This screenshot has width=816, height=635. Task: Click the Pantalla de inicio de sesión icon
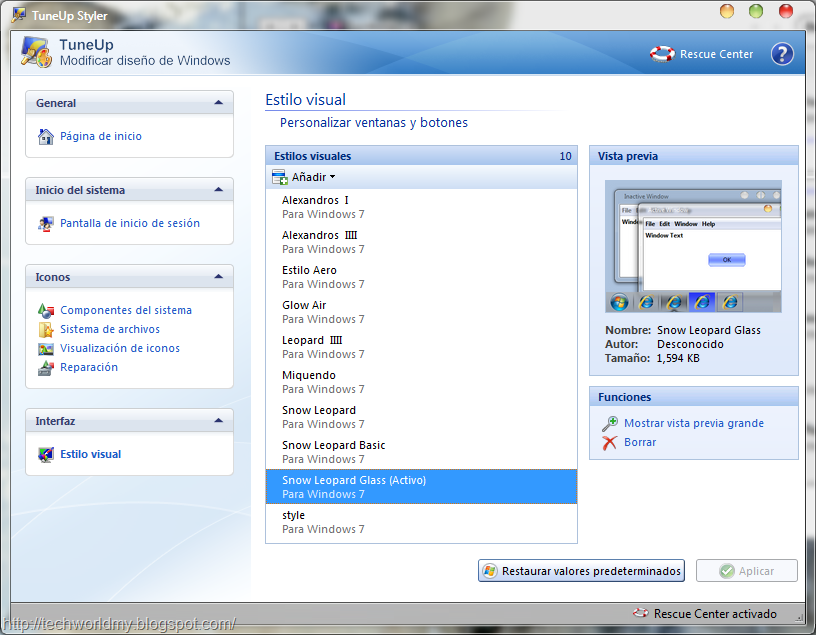tap(46, 224)
